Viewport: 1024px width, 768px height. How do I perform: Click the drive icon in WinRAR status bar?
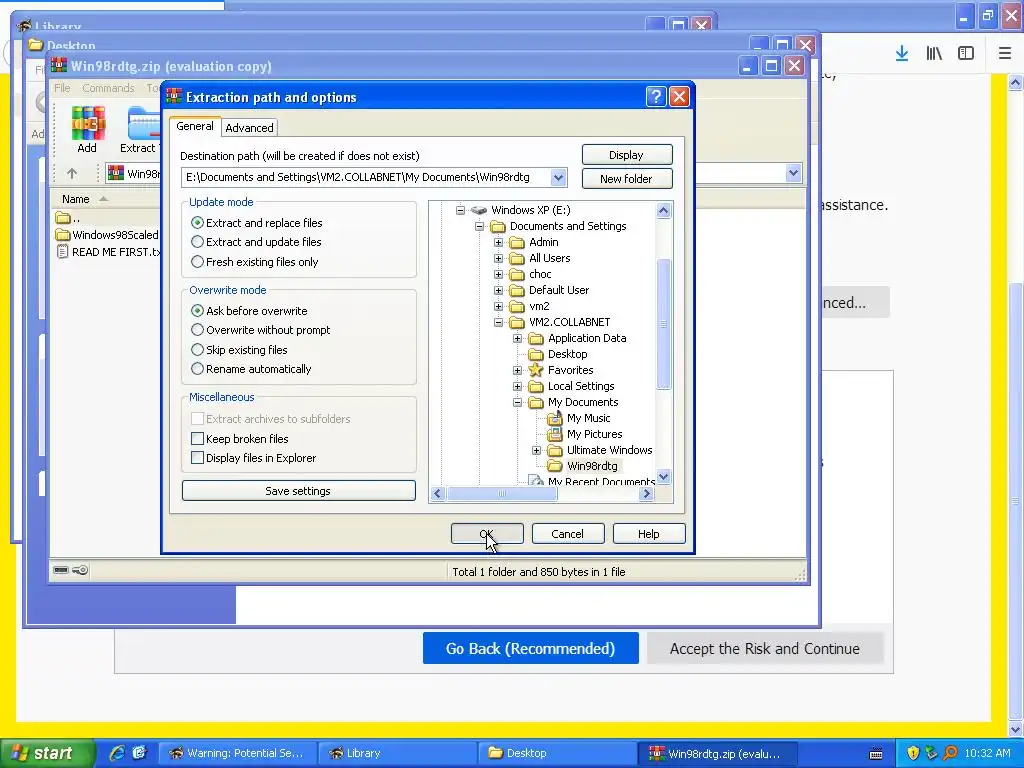point(61,570)
